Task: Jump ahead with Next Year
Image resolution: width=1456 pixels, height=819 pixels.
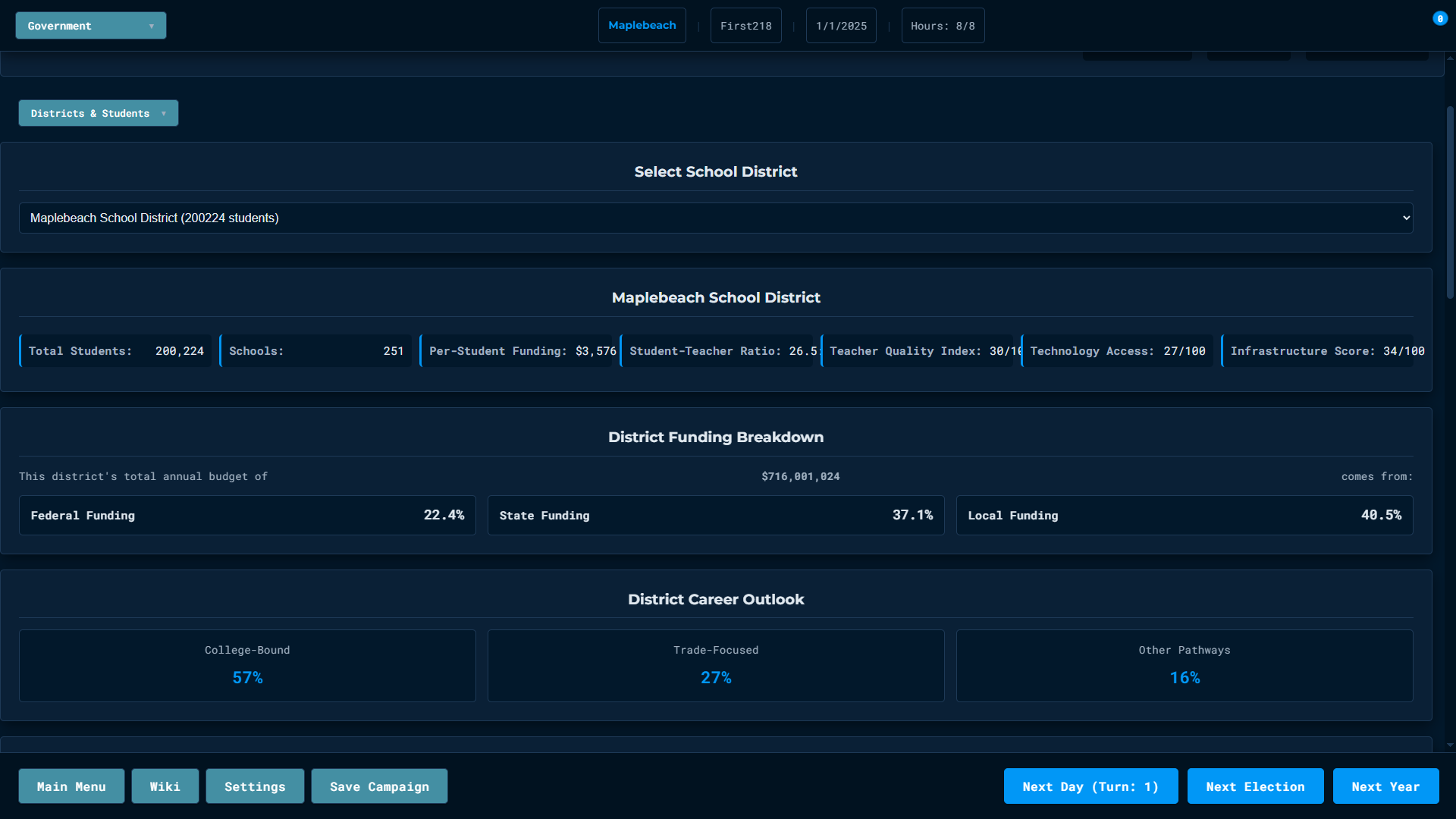Action: [1385, 786]
